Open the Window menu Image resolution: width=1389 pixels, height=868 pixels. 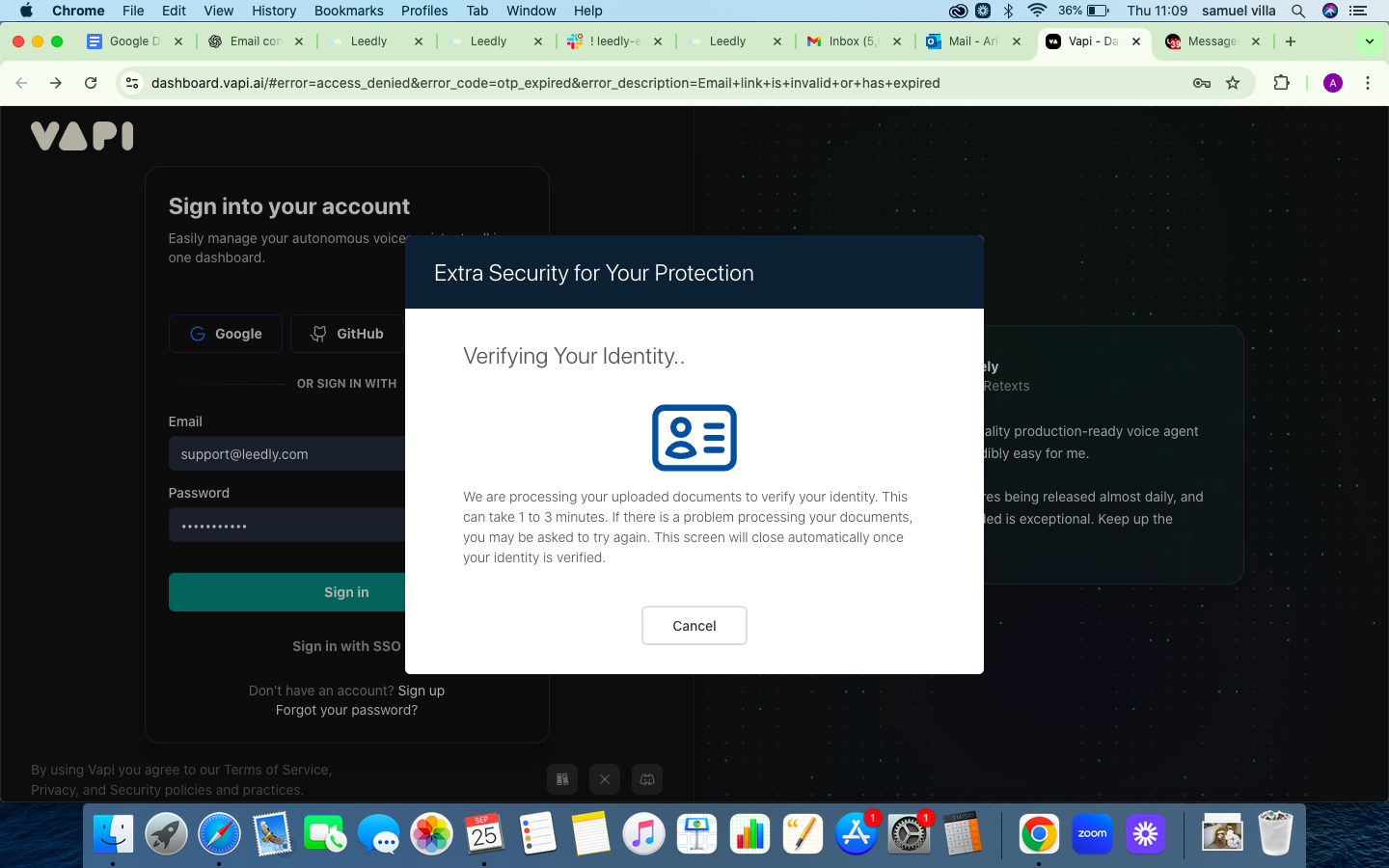coord(531,11)
